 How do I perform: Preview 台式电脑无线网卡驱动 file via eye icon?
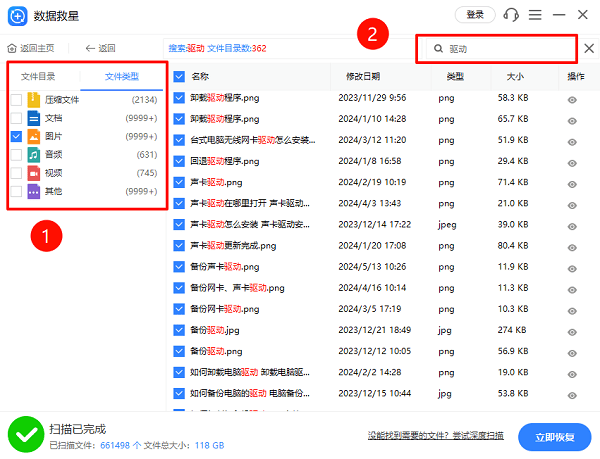(x=572, y=142)
